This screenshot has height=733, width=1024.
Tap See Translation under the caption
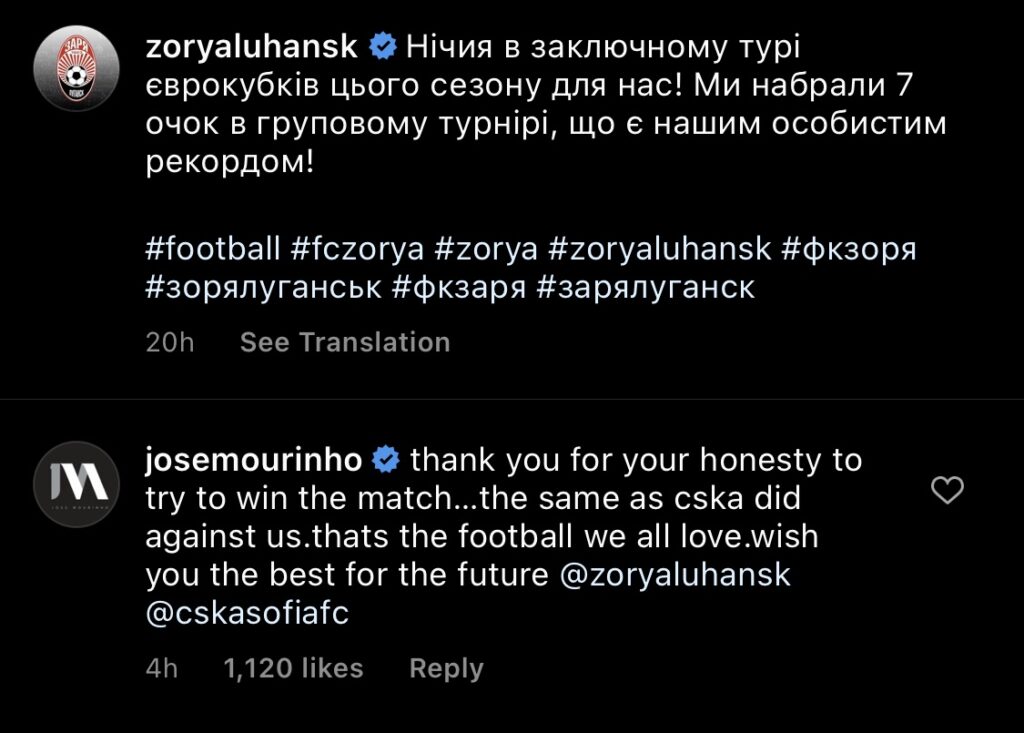point(345,342)
